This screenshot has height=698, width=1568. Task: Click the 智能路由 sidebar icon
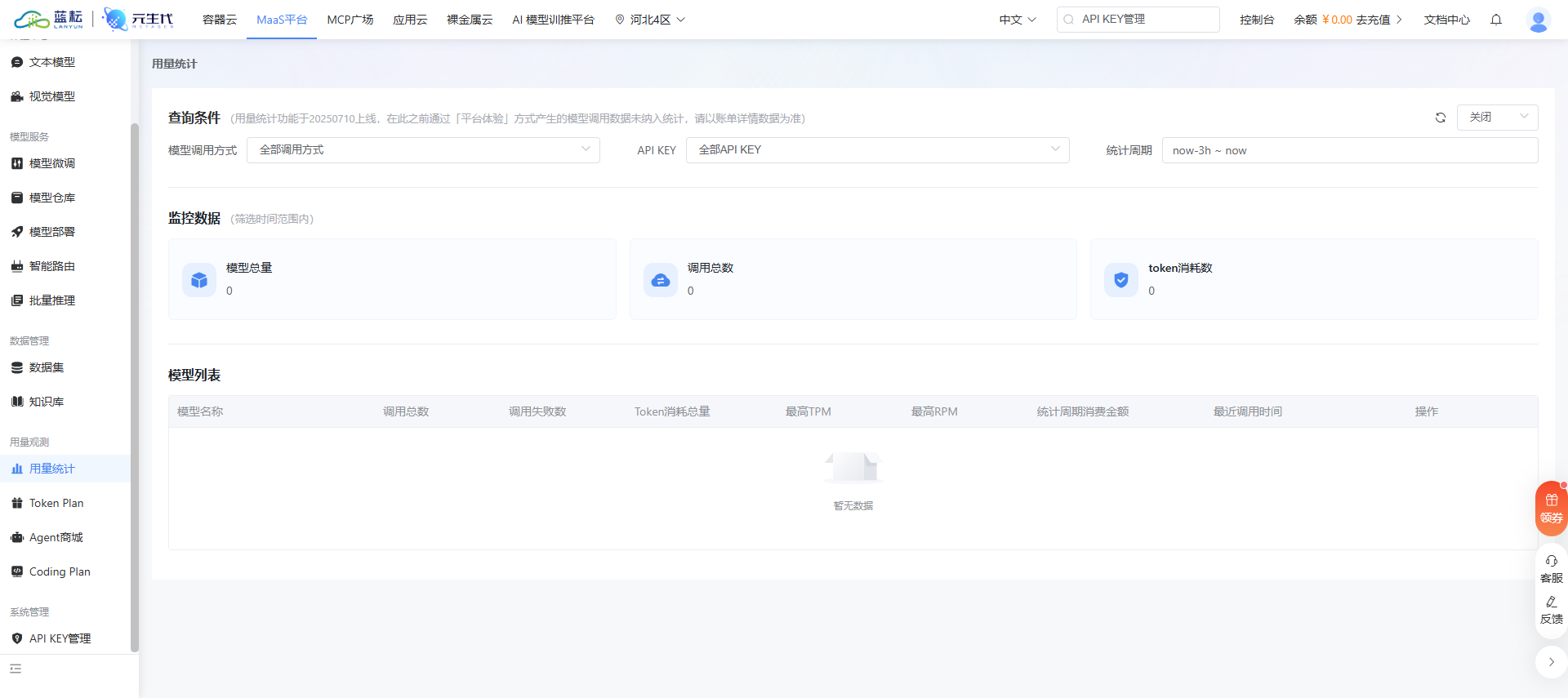coord(17,266)
